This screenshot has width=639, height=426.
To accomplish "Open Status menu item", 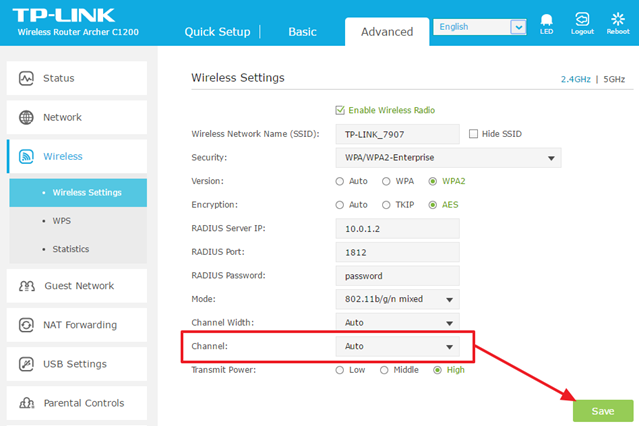I will point(77,78).
